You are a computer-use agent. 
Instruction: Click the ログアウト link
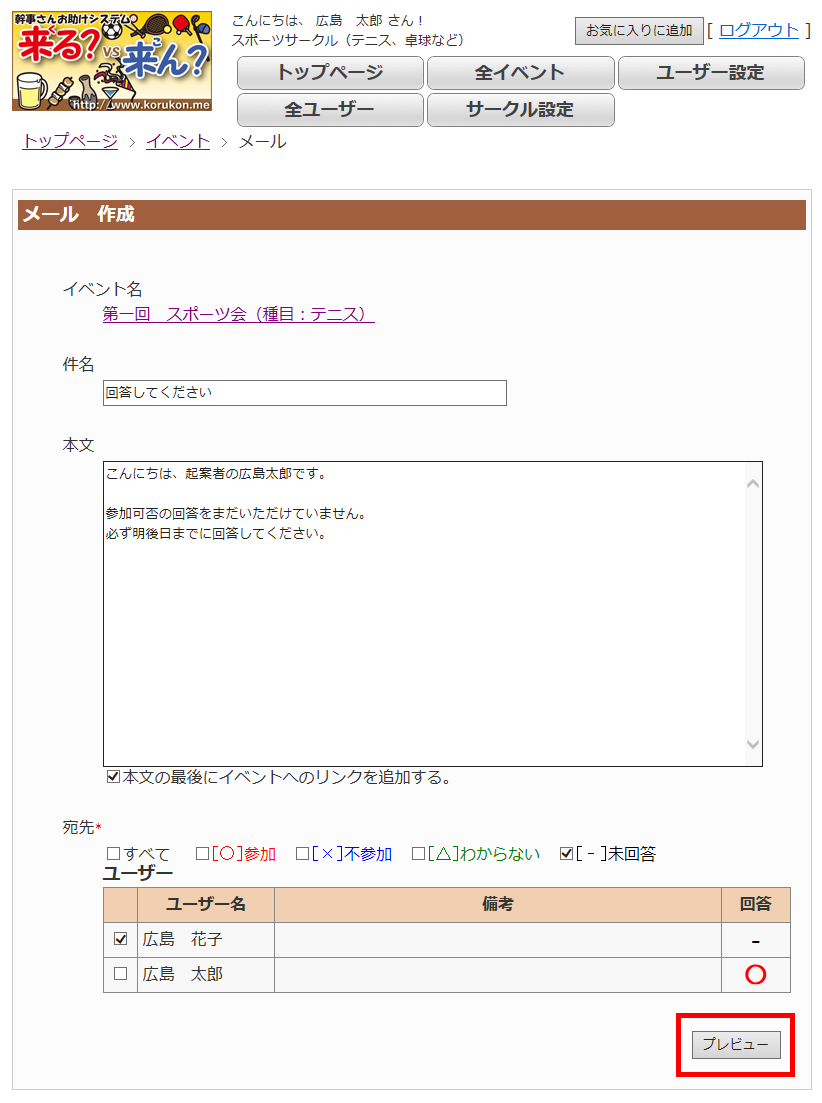(759, 30)
